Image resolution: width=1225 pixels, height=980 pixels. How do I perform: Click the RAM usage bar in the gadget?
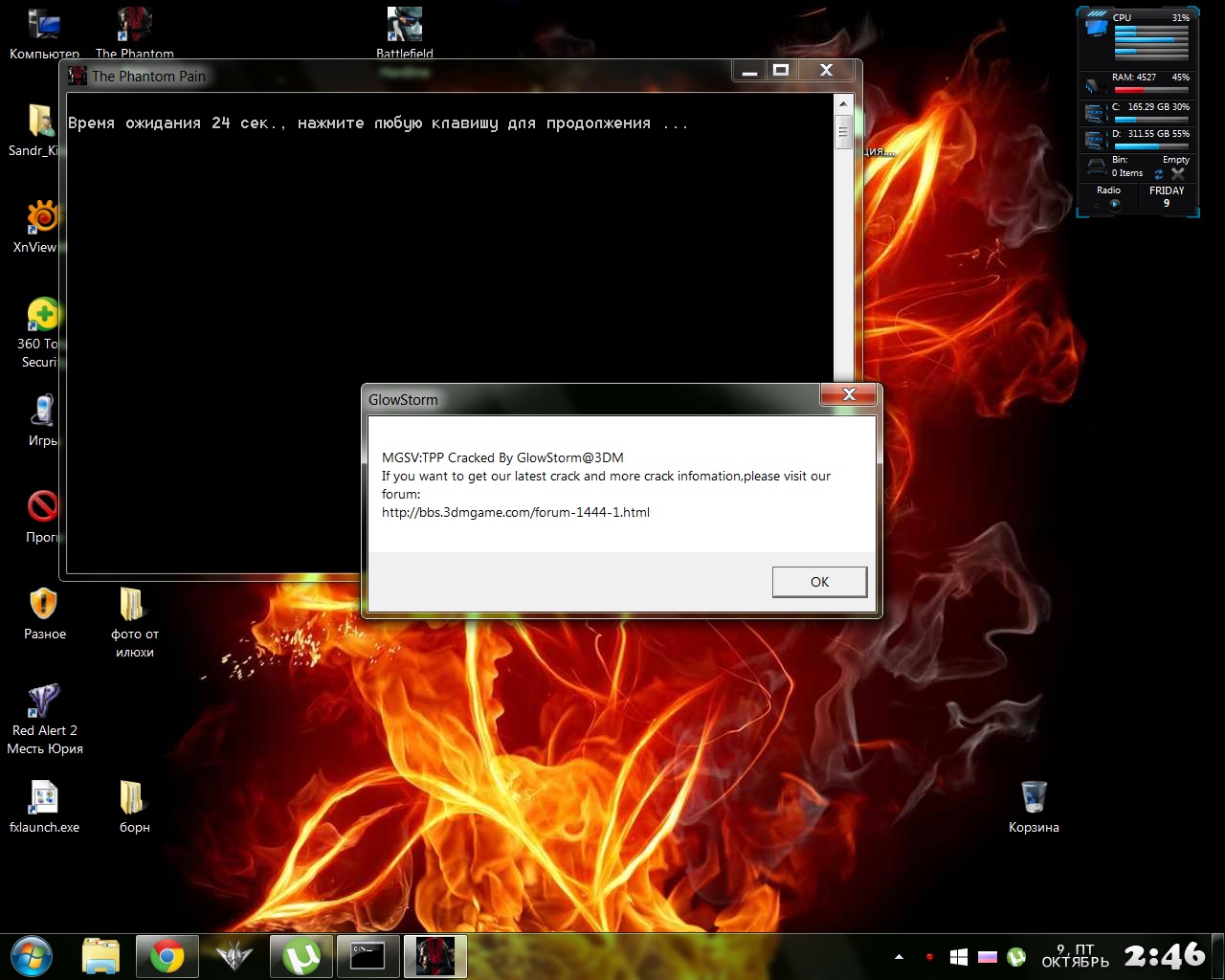(1151, 90)
